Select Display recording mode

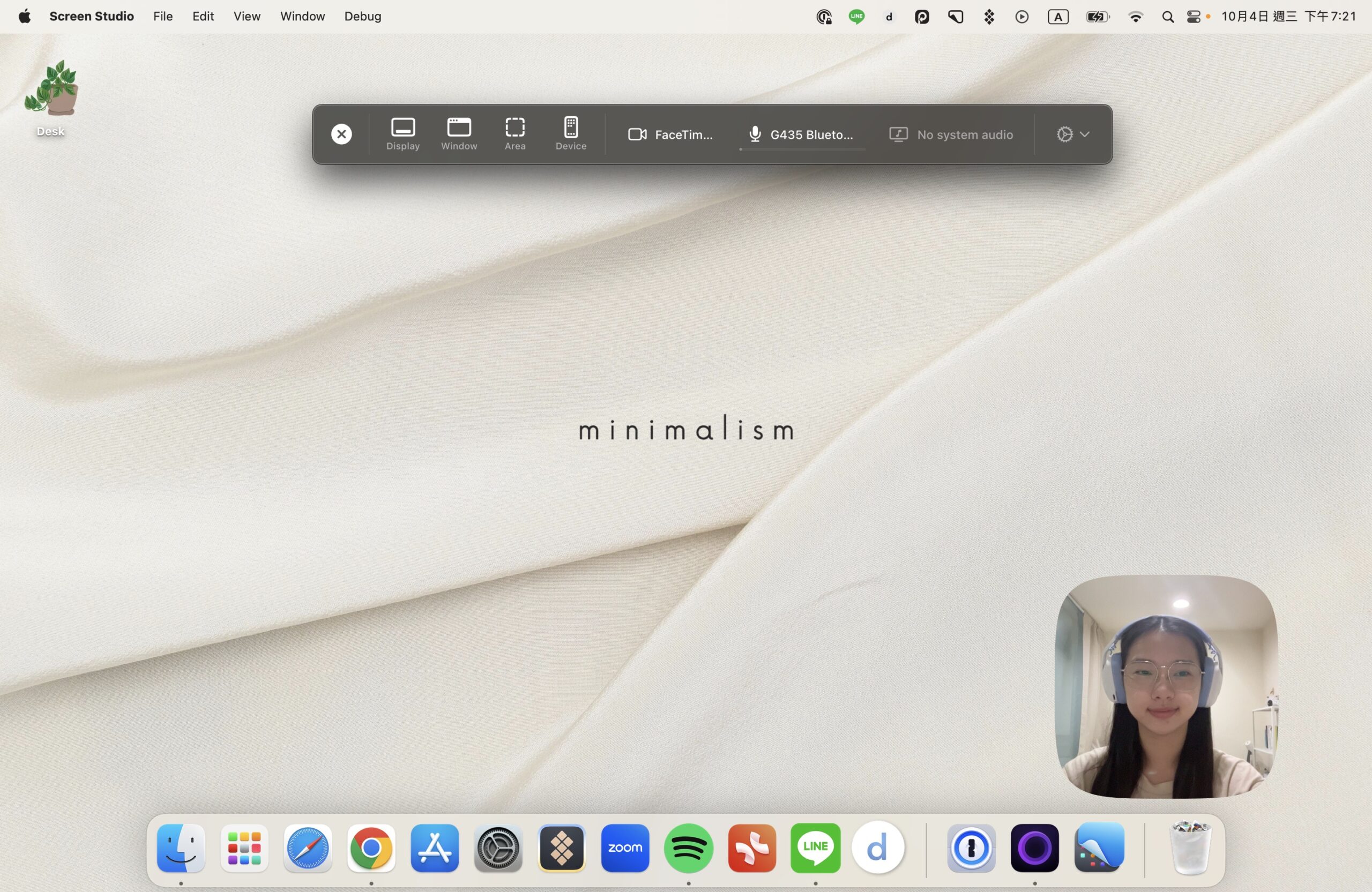402,134
